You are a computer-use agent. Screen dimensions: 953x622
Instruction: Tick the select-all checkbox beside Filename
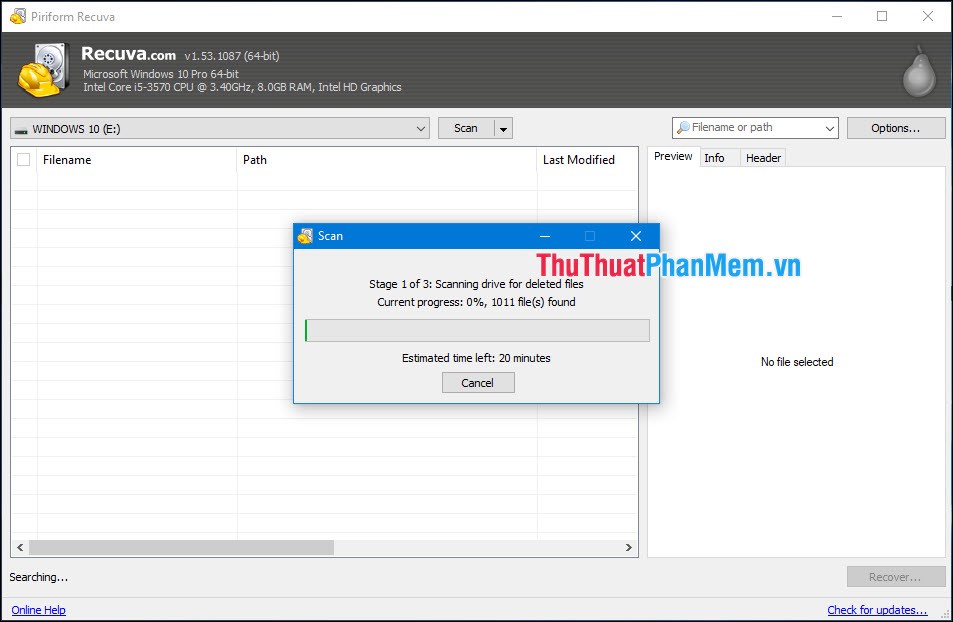(24, 160)
